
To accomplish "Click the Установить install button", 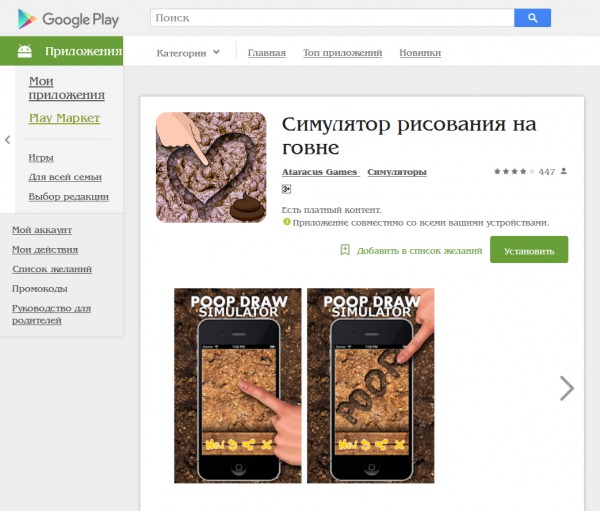I will coord(529,250).
